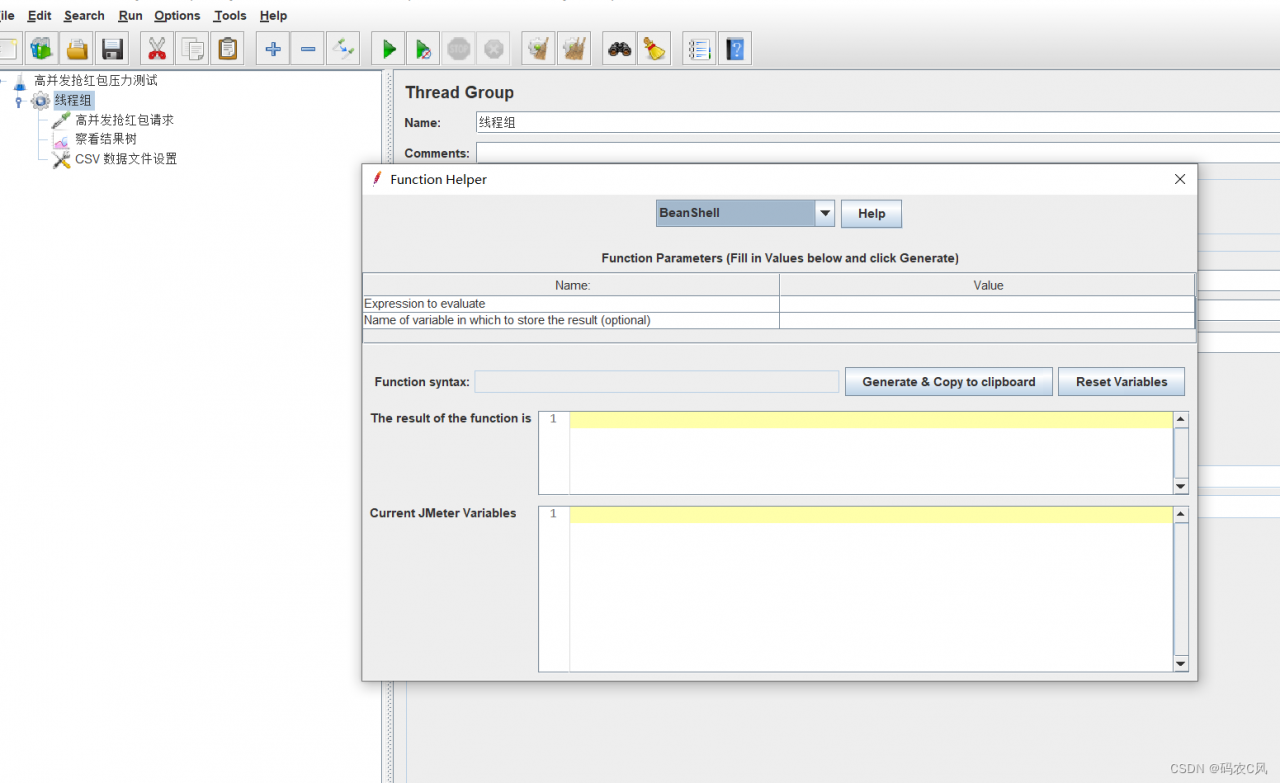Click Start no pauses icon
Screen dimensions: 1280x783
[423, 48]
